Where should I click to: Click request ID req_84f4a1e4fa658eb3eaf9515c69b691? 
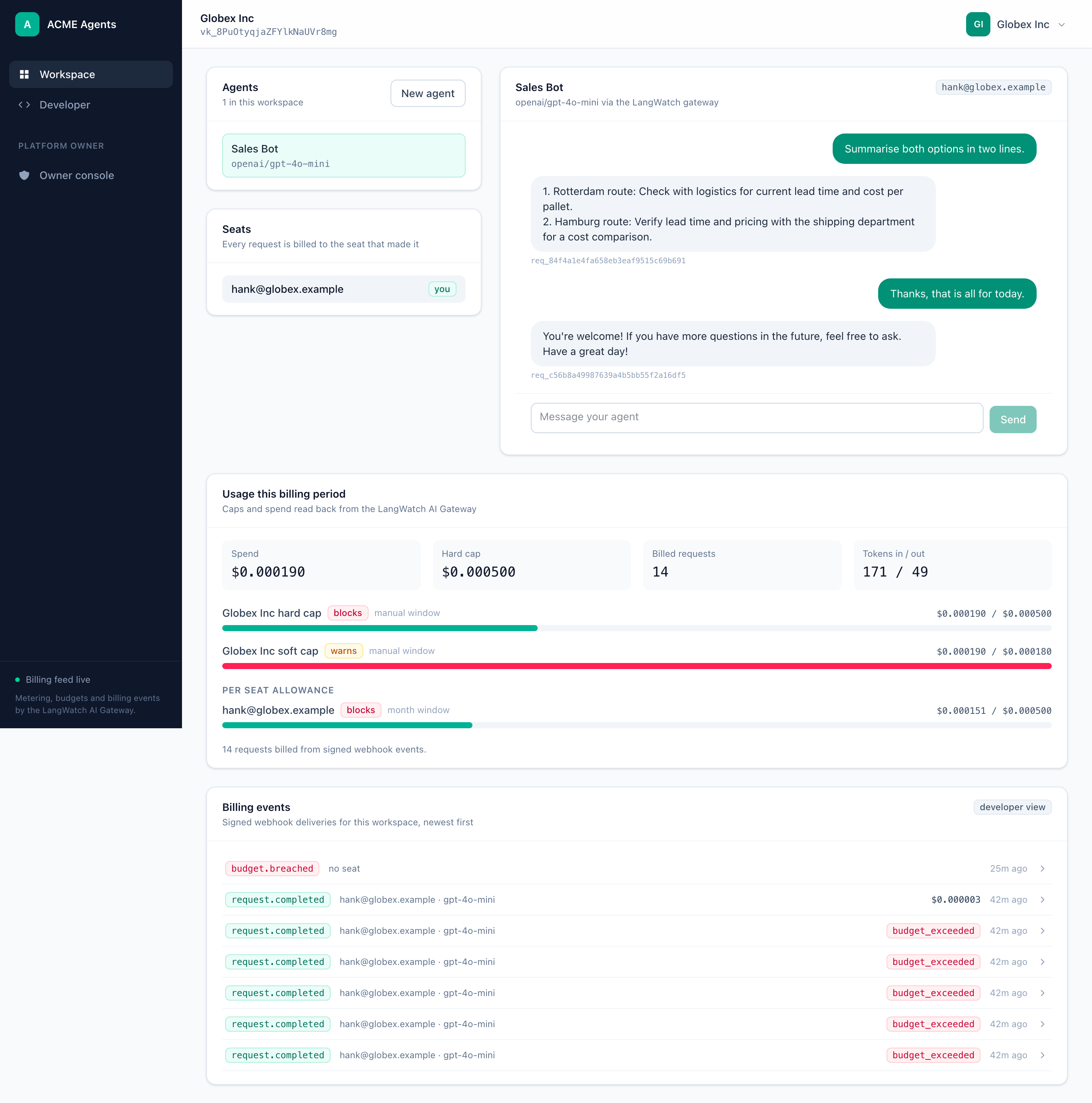(x=608, y=260)
